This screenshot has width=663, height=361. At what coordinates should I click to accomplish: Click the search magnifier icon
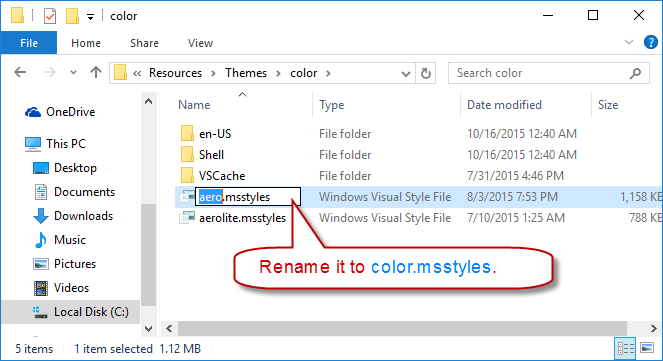[x=635, y=74]
